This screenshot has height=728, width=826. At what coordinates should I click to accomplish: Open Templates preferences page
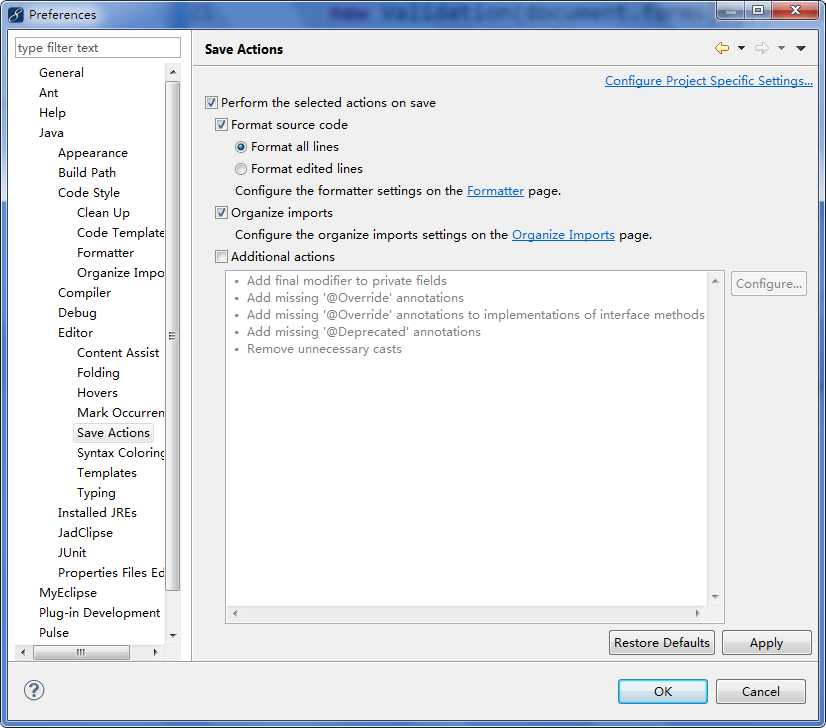(x=107, y=473)
